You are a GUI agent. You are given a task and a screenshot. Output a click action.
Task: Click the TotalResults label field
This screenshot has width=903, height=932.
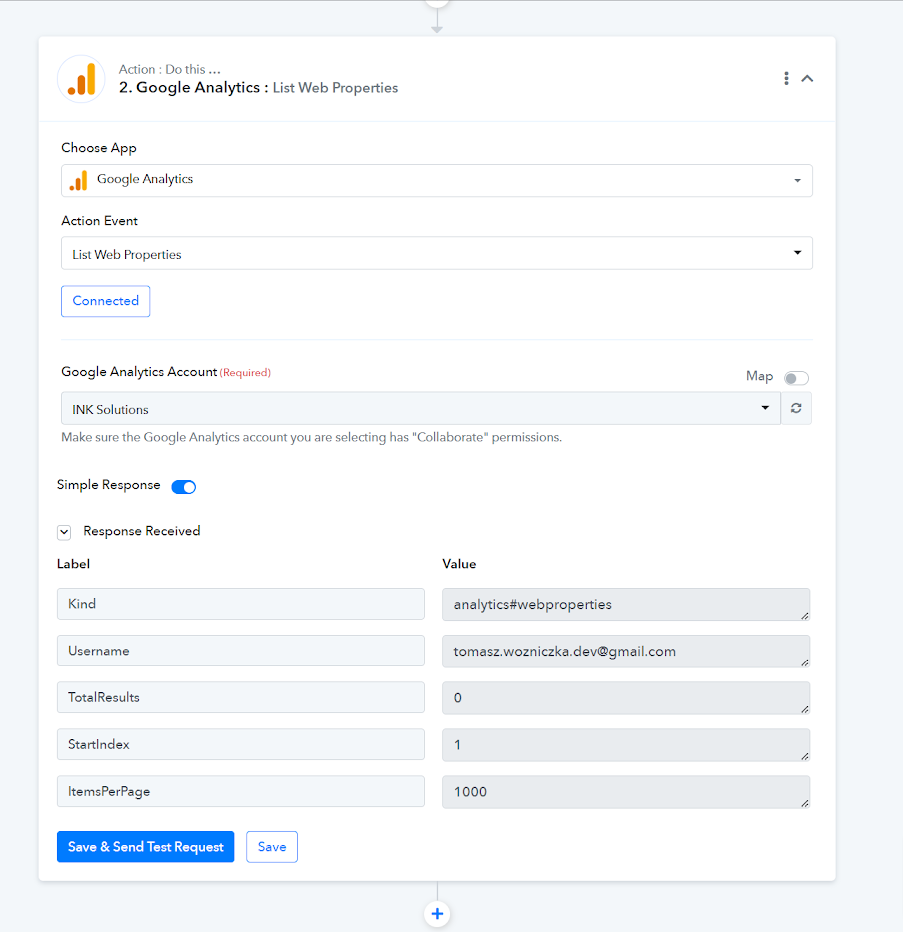241,697
